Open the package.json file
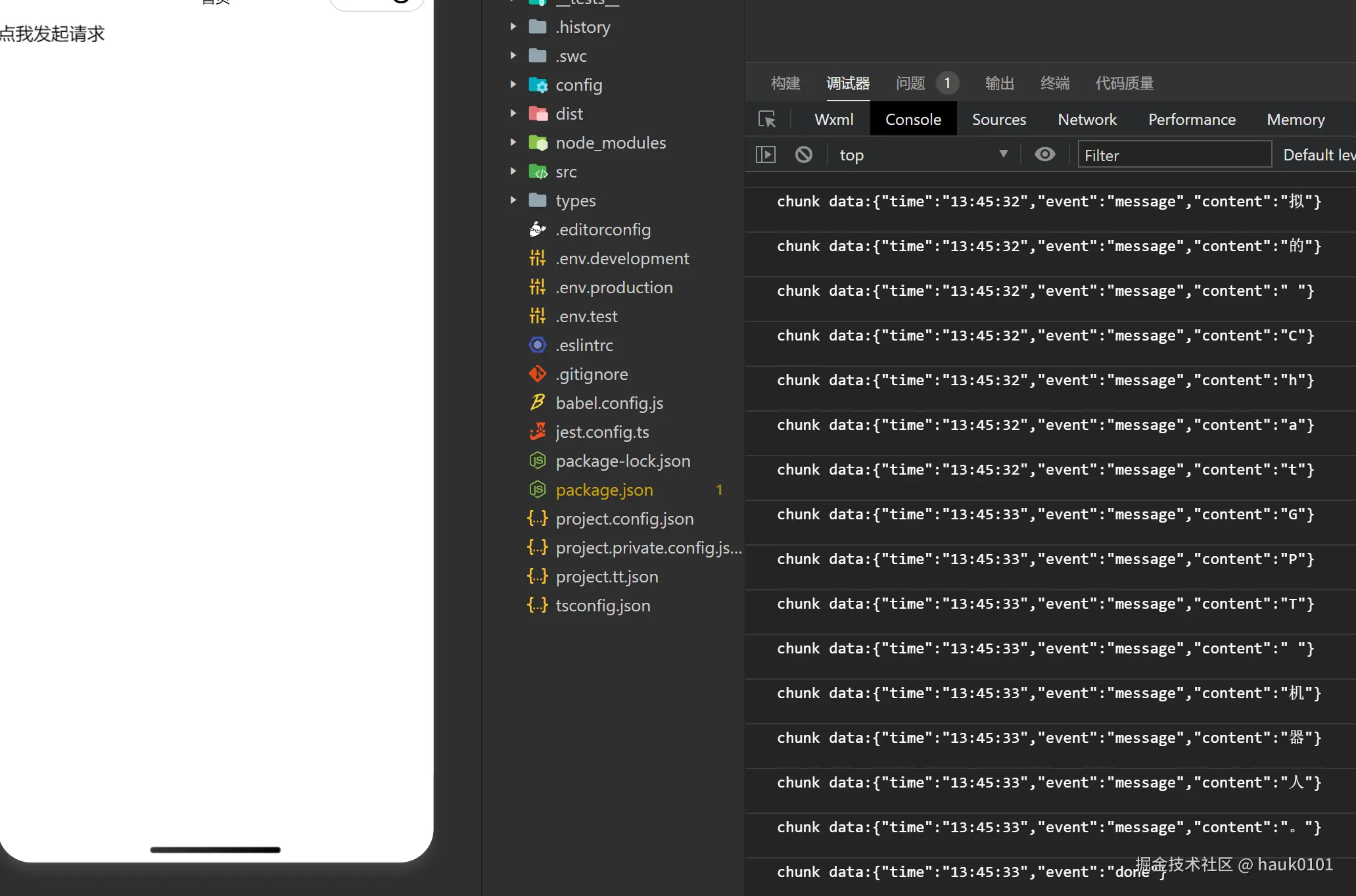The image size is (1356, 896). (x=604, y=490)
